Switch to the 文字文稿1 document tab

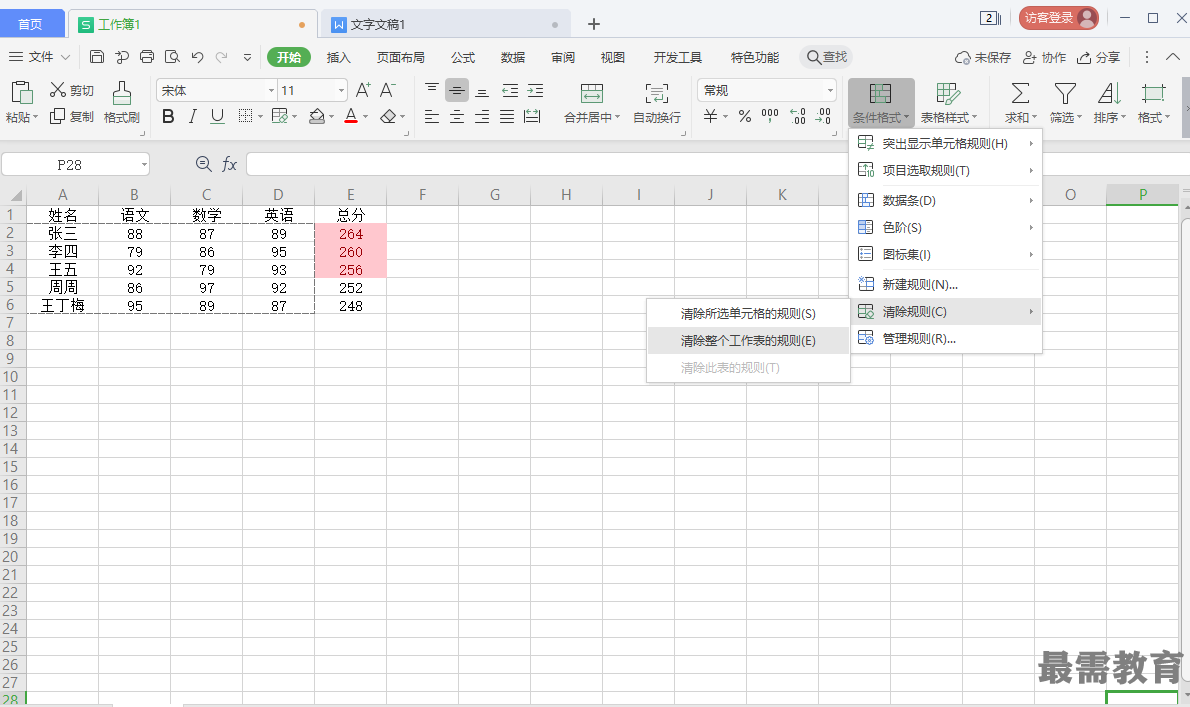pos(445,24)
